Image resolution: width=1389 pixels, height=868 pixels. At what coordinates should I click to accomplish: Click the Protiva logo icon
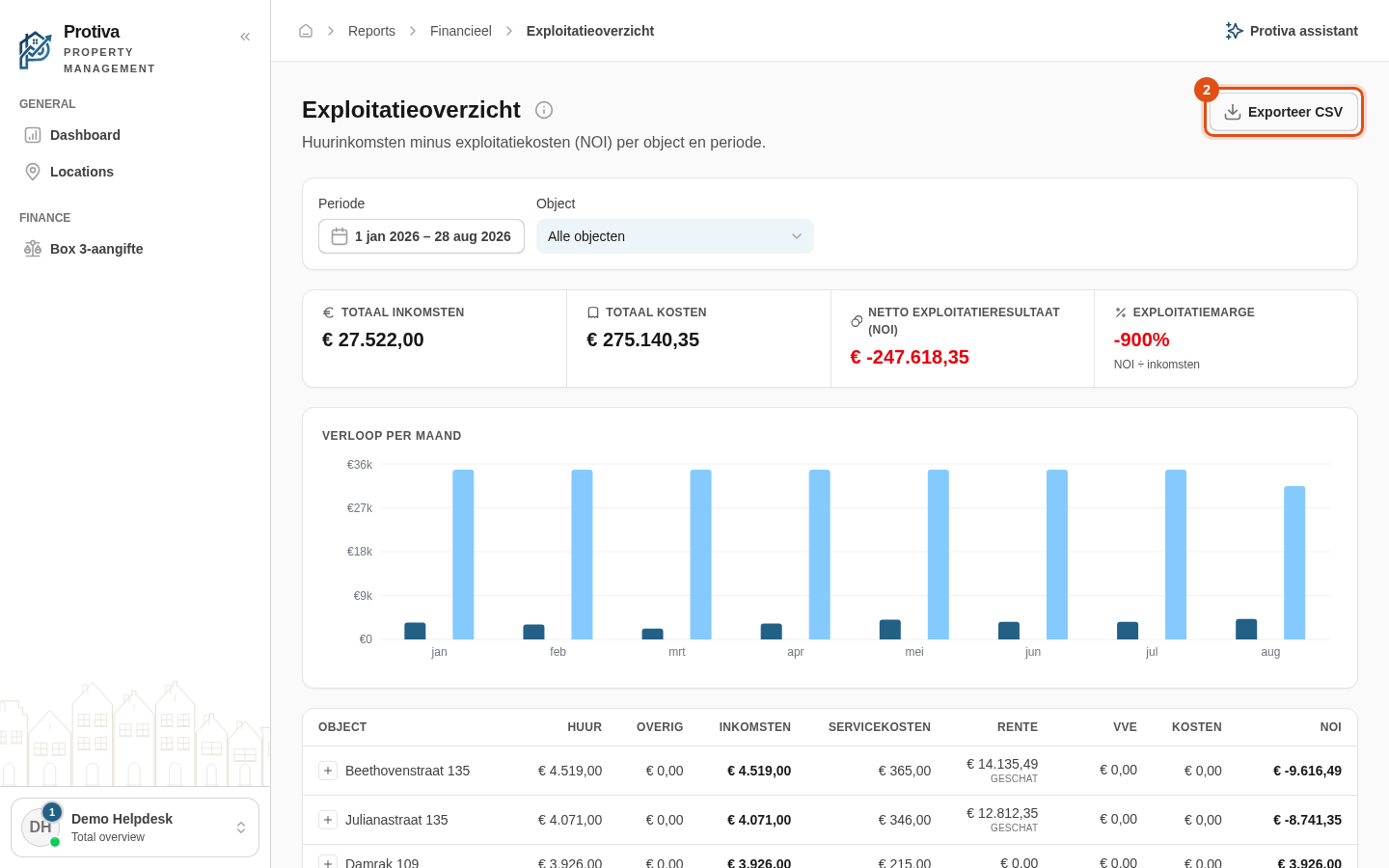(36, 50)
